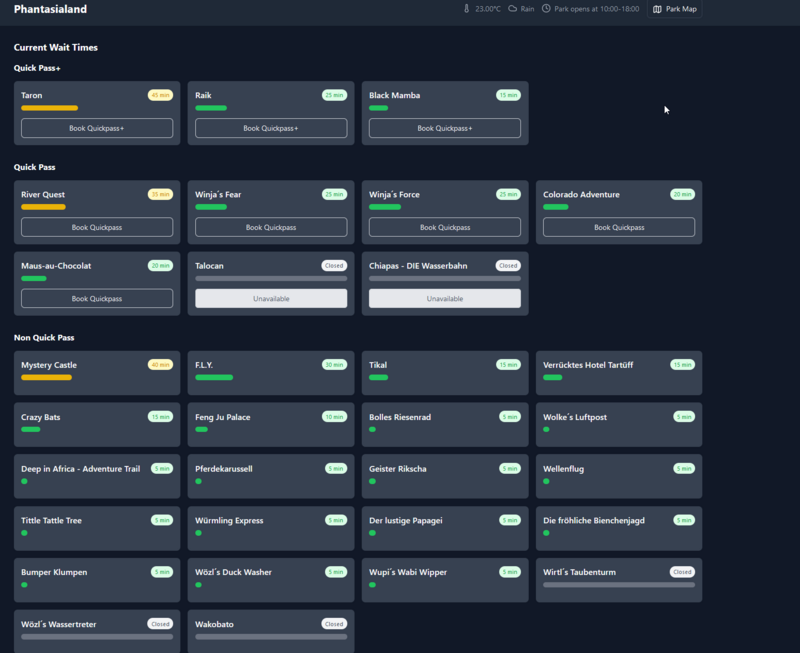The width and height of the screenshot is (800, 653).
Task: Click the Unavailable button under Talocan
Action: coord(271,298)
